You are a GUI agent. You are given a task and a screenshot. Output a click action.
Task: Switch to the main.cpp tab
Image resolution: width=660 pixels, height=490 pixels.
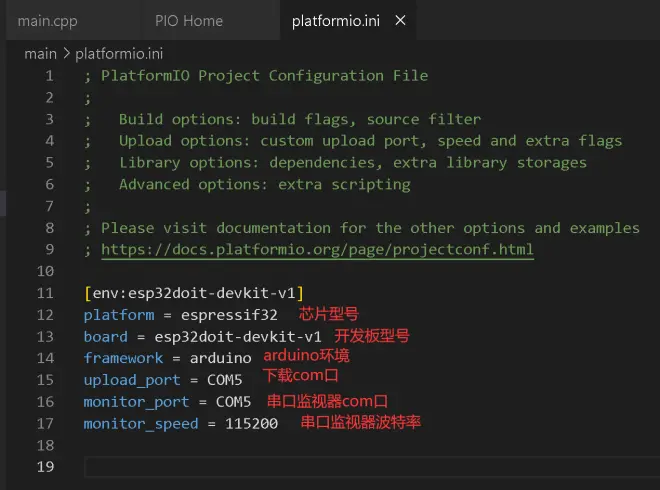coord(48,21)
